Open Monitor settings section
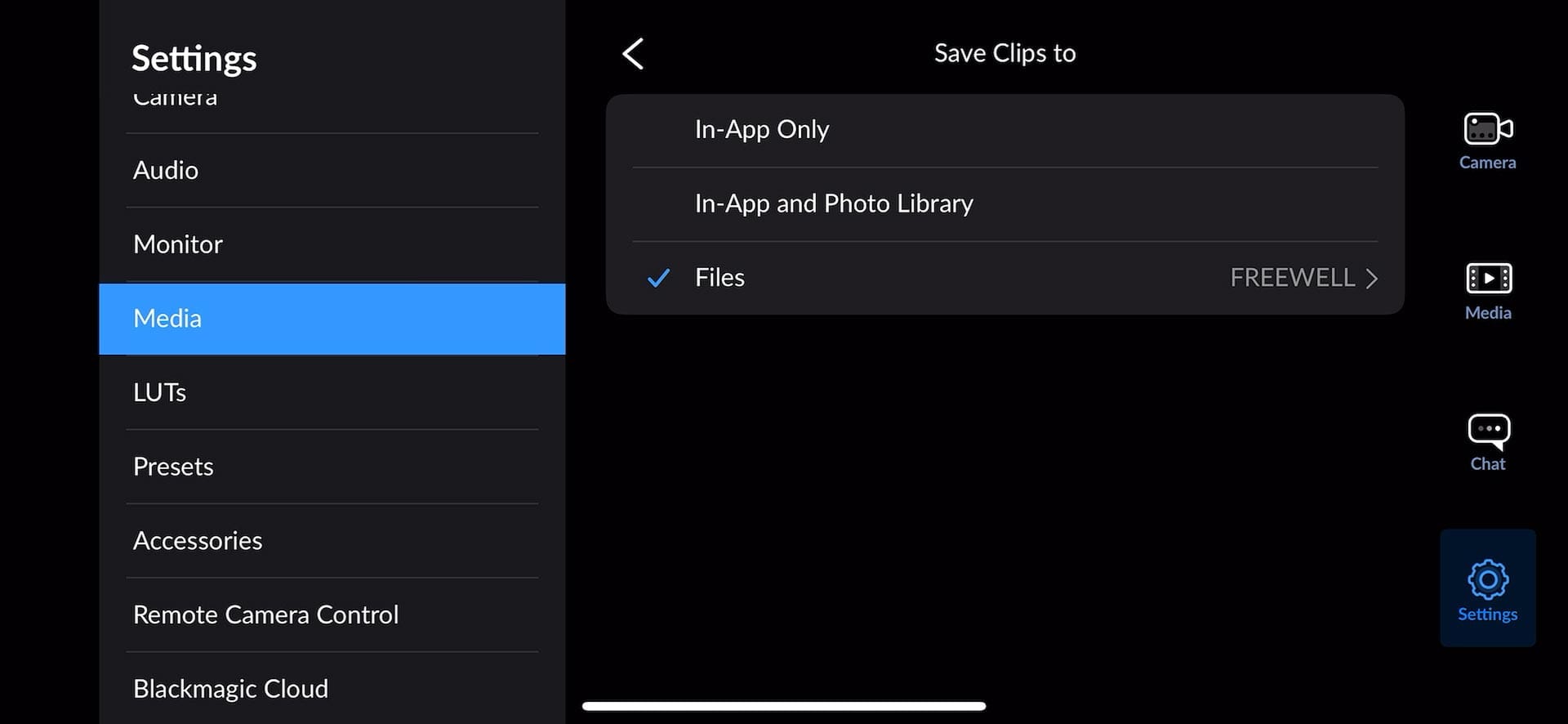The image size is (1568, 724). point(178,244)
